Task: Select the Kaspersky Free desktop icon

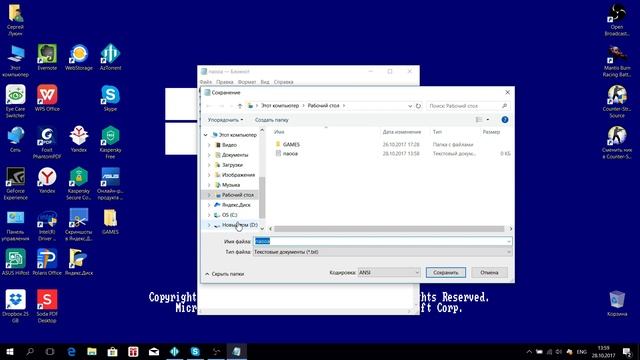Action: coord(110,142)
